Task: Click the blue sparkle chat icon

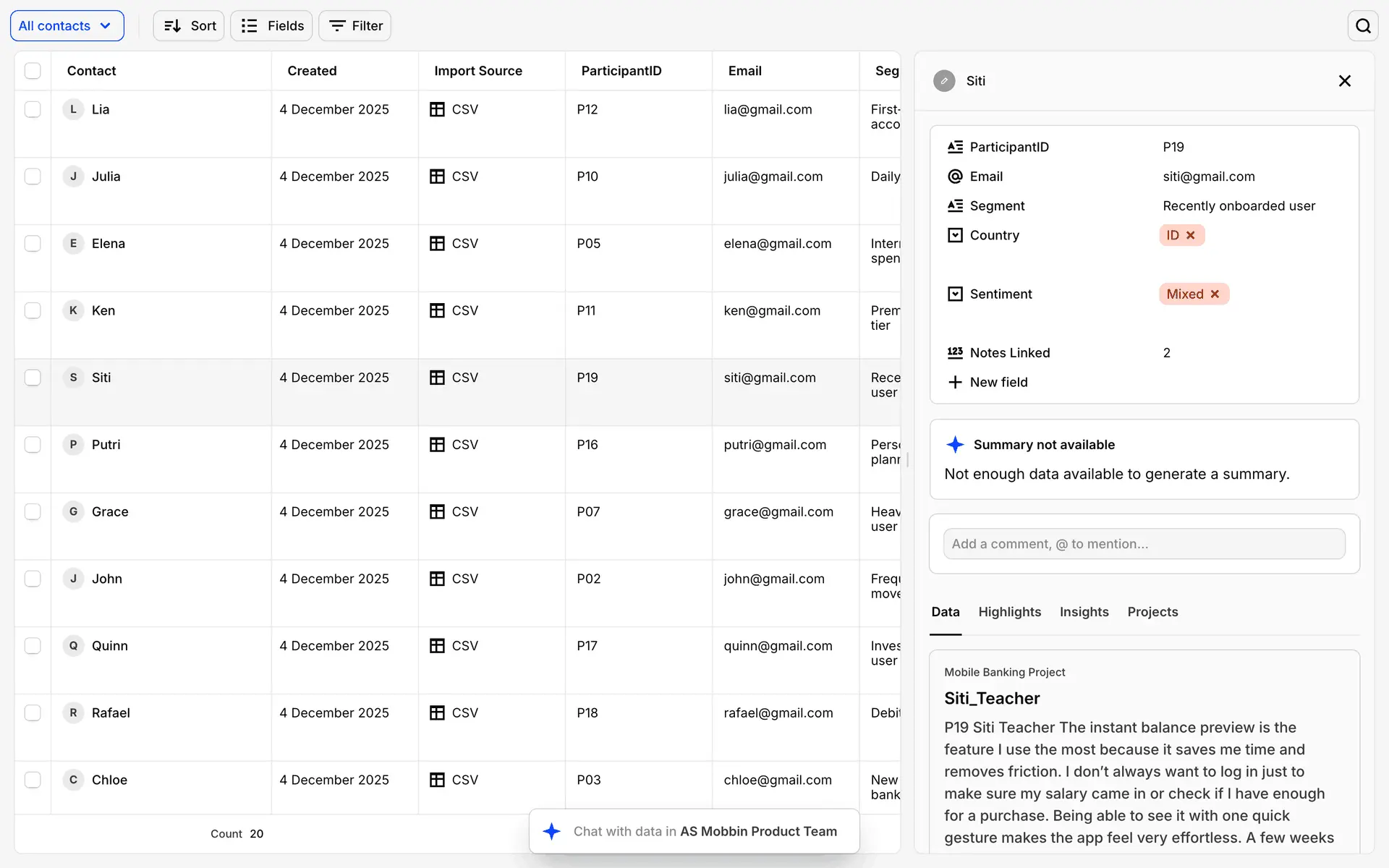Action: click(x=552, y=831)
